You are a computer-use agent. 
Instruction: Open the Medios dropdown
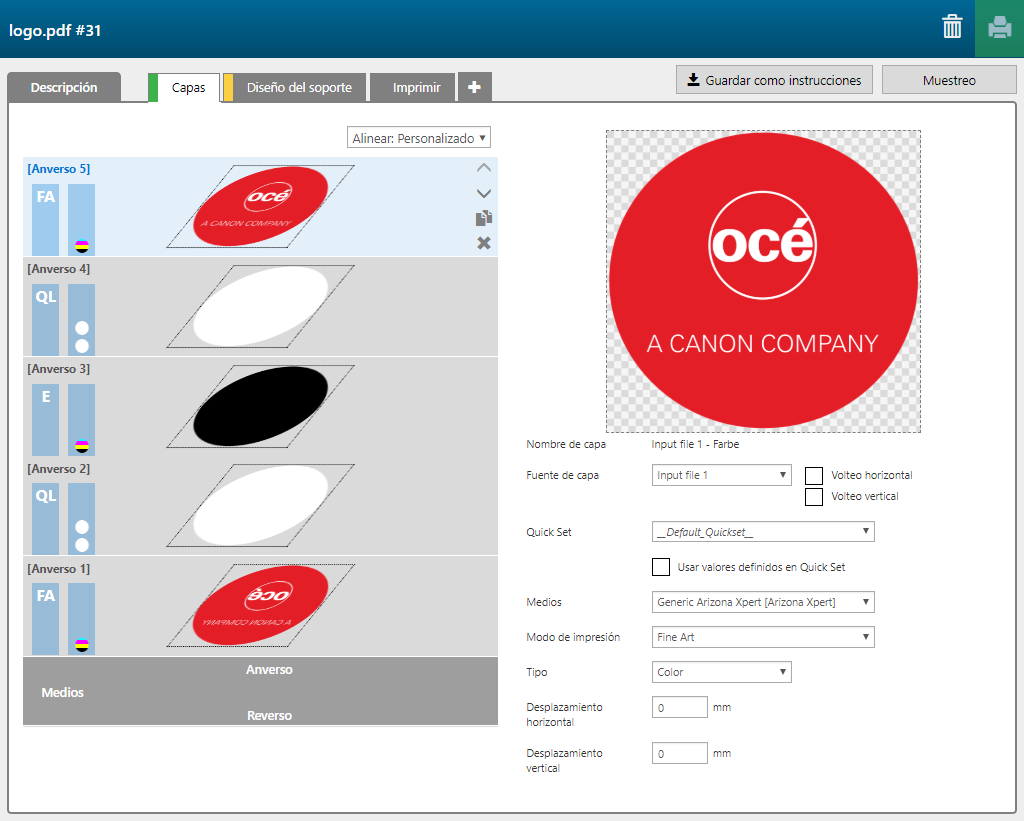[x=763, y=602]
